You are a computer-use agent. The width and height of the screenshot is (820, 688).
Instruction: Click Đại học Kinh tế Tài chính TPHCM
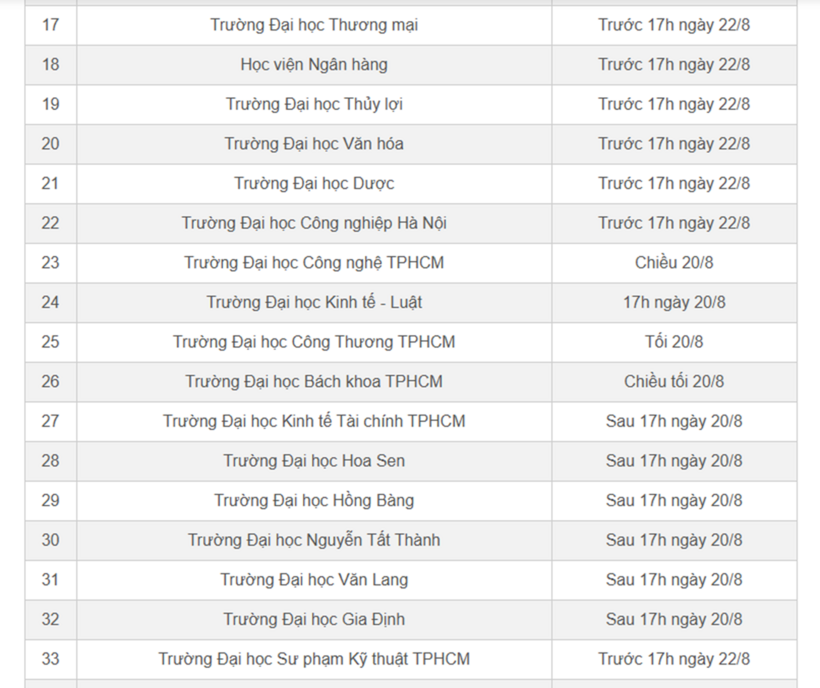[314, 421]
